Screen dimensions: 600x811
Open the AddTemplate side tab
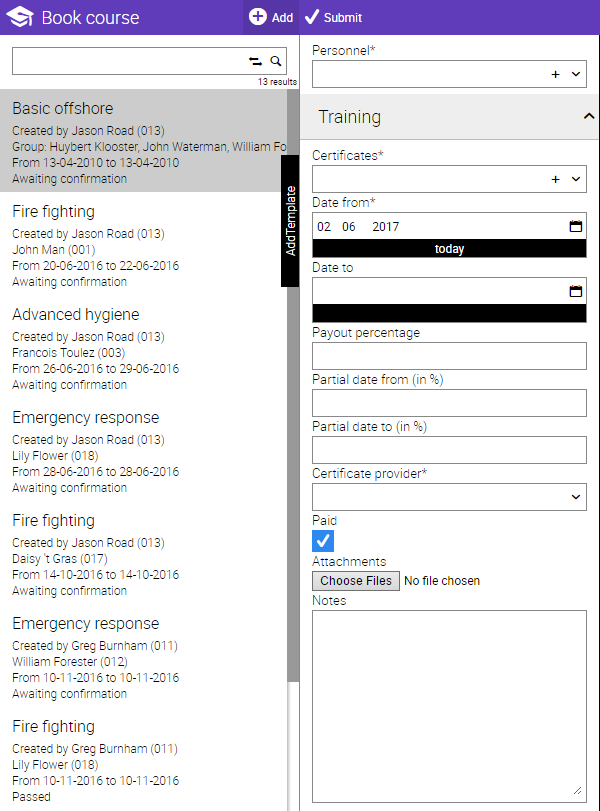pyautogui.click(x=290, y=221)
